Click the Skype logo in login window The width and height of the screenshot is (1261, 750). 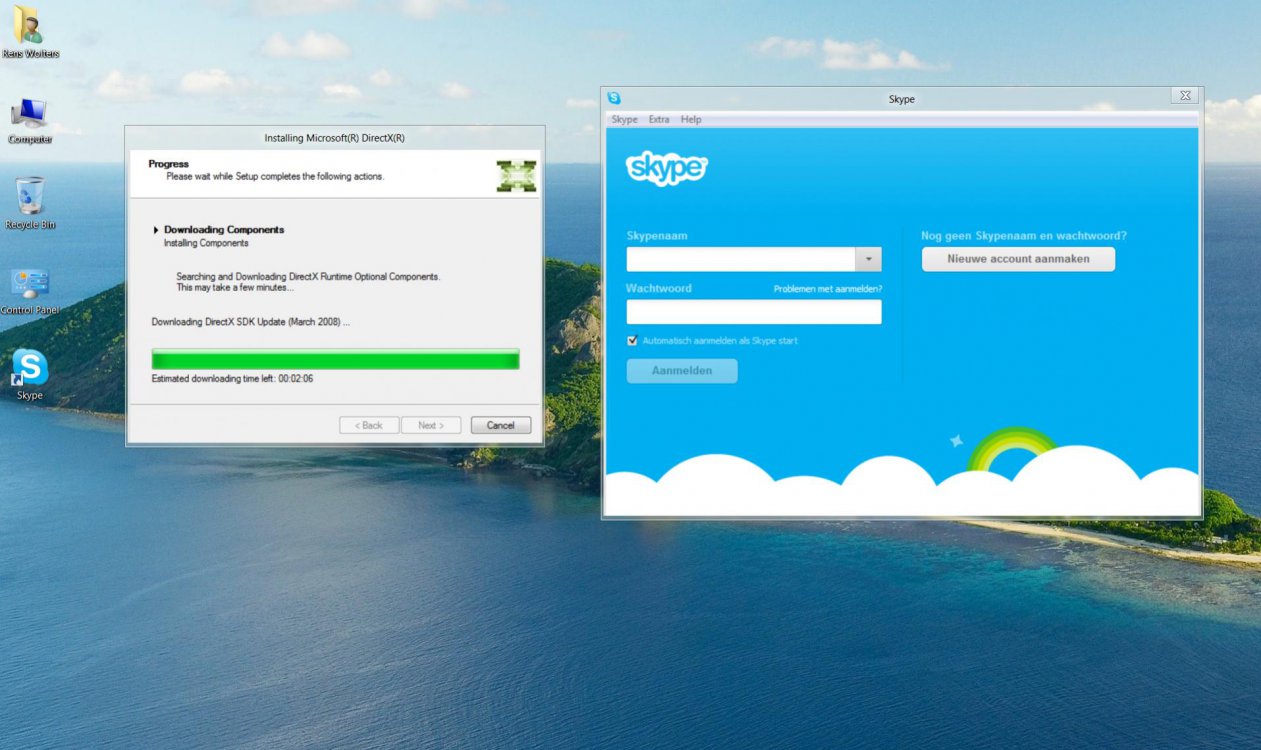[x=666, y=169]
